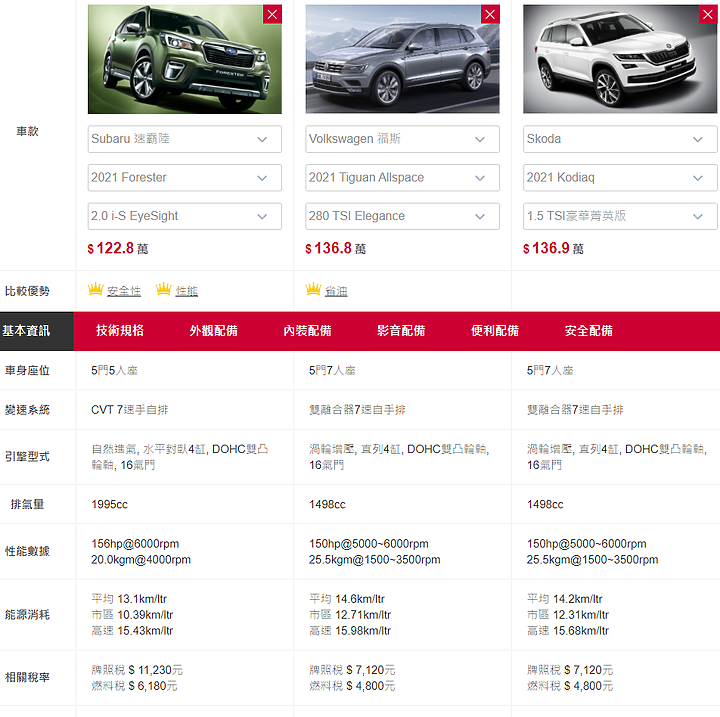Click 燃料稅 $ 6,180元 value
720x717 pixels.
(x=134, y=686)
